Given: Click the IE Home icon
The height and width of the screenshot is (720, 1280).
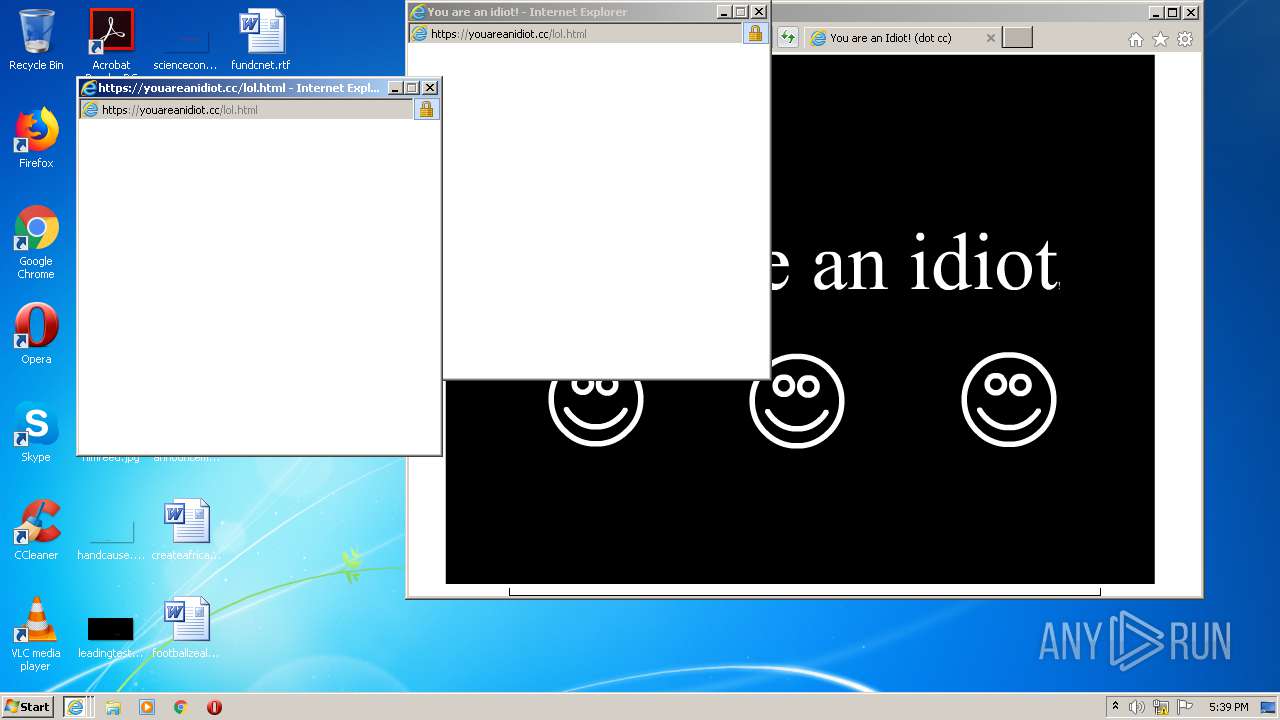Looking at the screenshot, I should coord(1135,39).
